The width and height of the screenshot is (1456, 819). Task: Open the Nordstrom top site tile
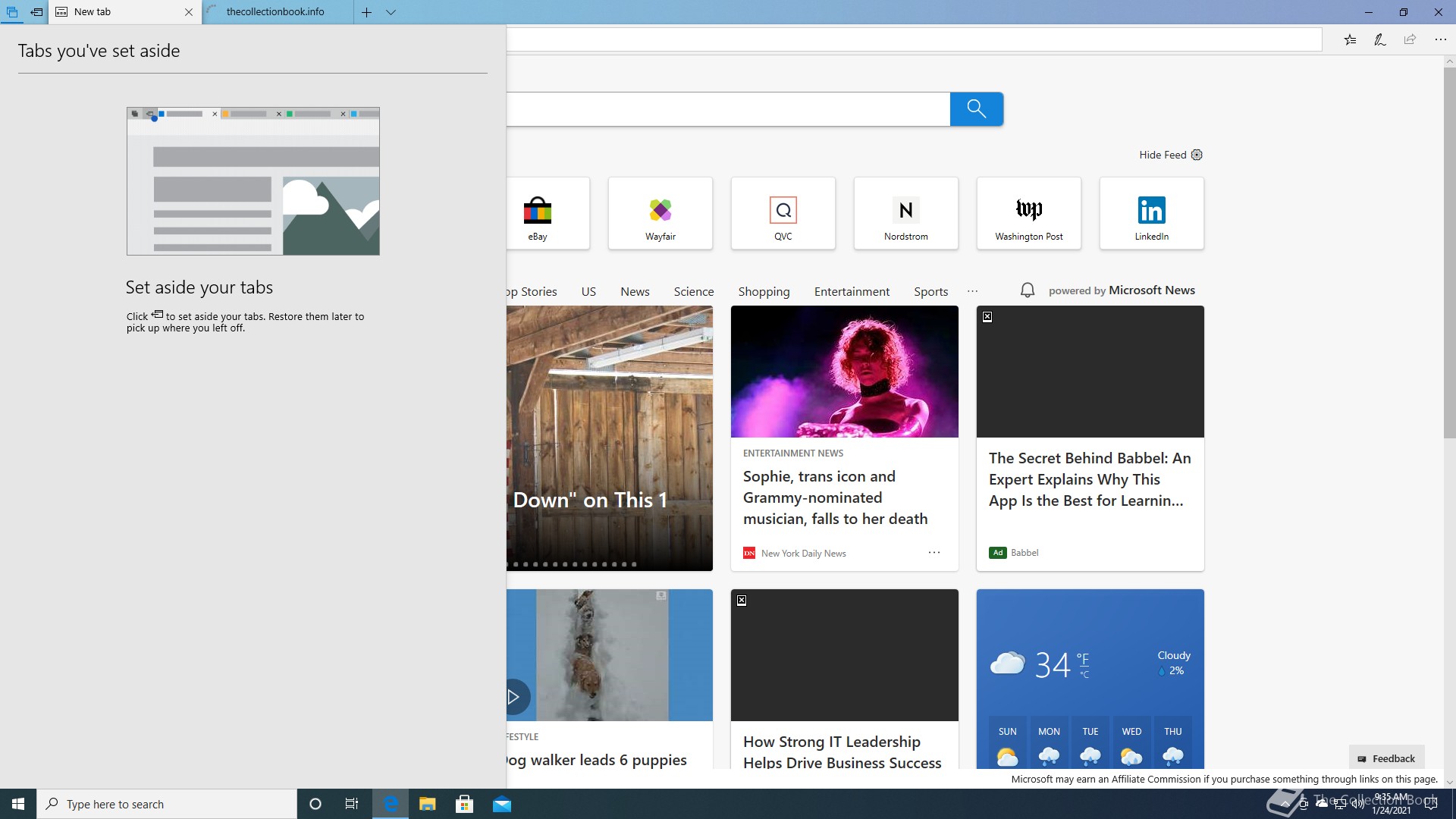coord(906,213)
